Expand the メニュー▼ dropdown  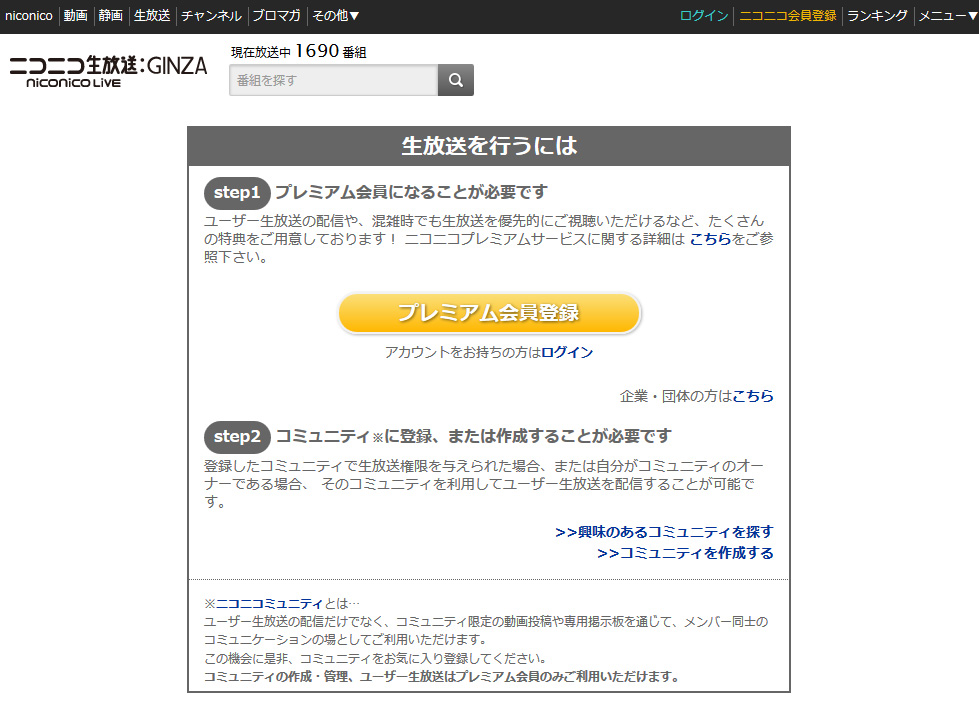coord(947,16)
